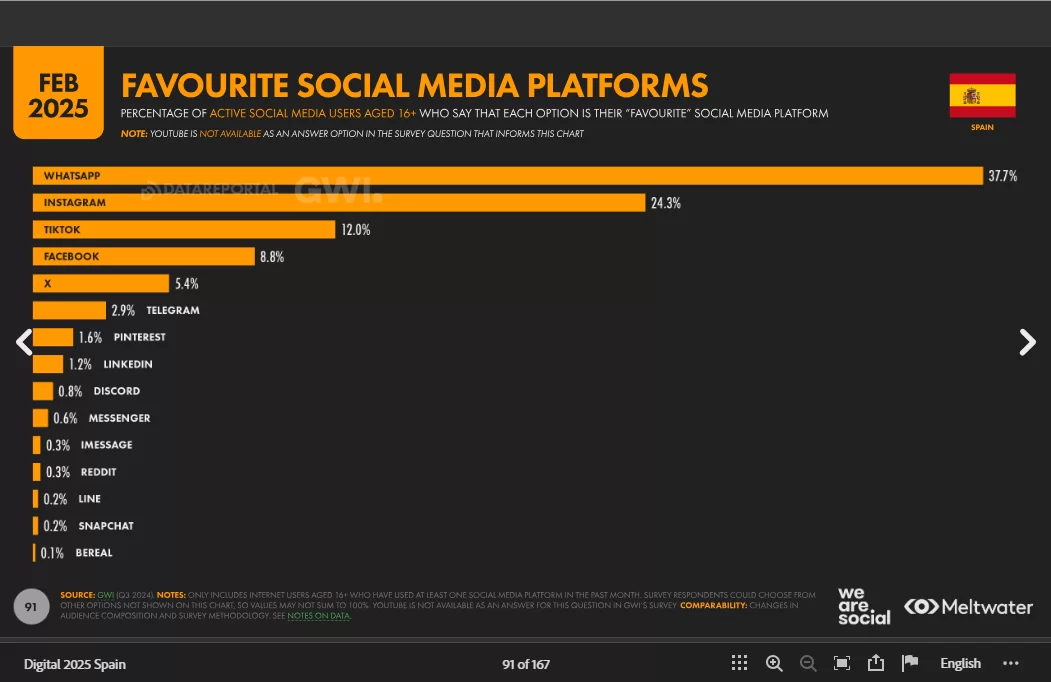Viewport: 1051px width, 682px height.
Task: Click the Digital 2025 Spain title
Action: click(74, 664)
